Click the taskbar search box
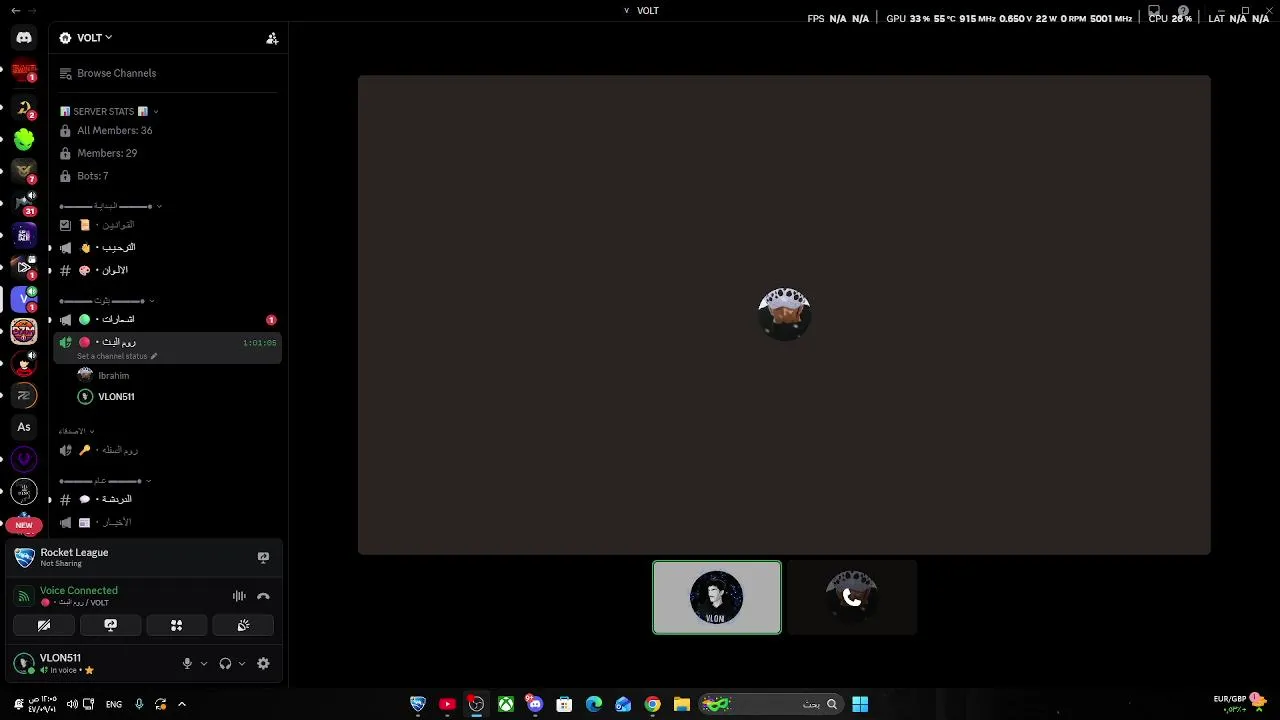 click(770, 704)
